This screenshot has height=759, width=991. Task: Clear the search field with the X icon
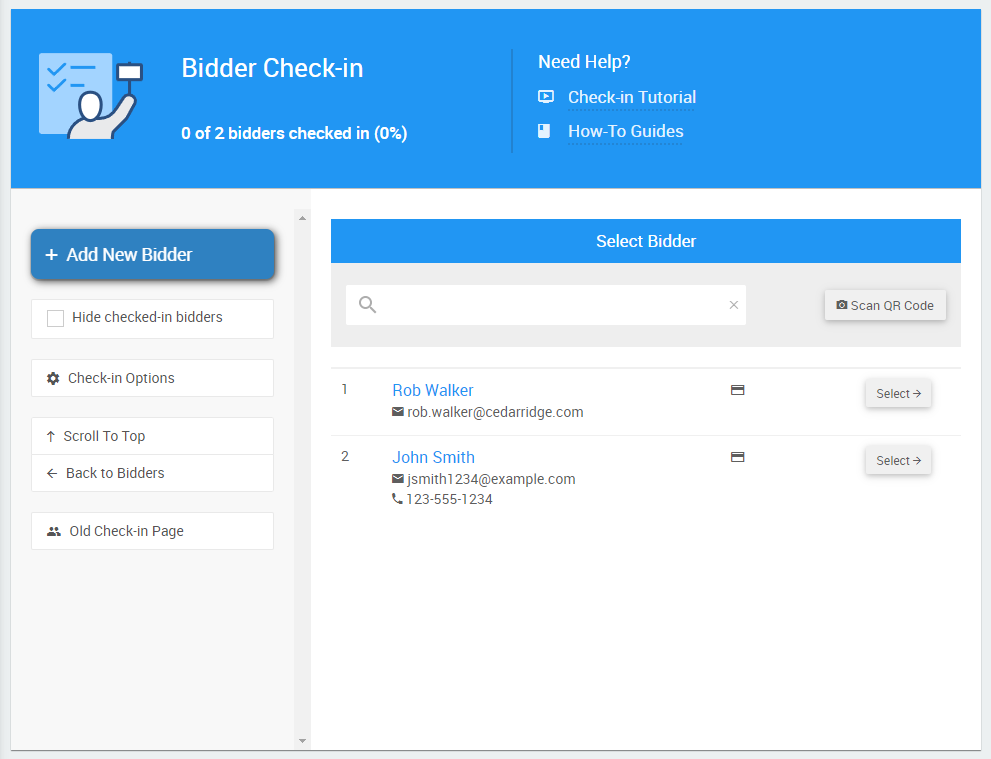click(733, 305)
